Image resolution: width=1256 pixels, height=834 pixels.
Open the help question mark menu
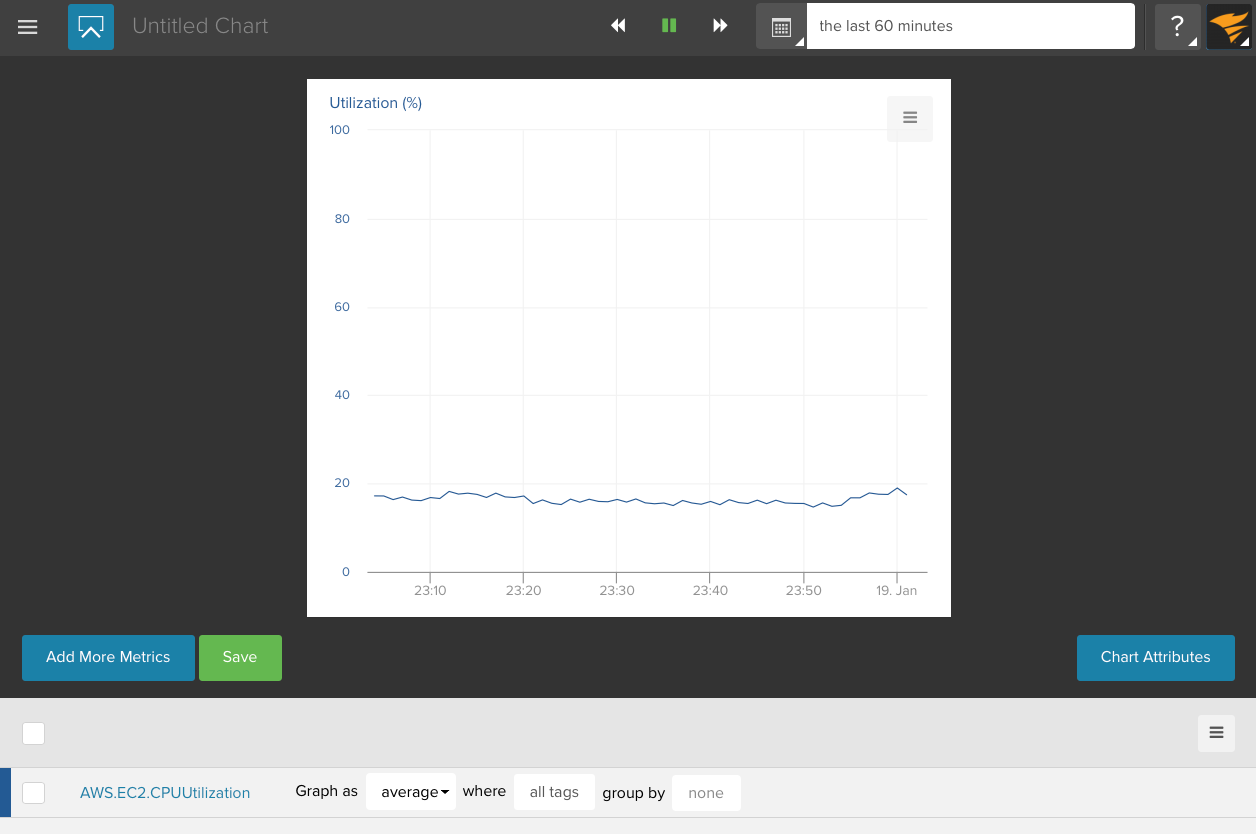pos(1177,27)
